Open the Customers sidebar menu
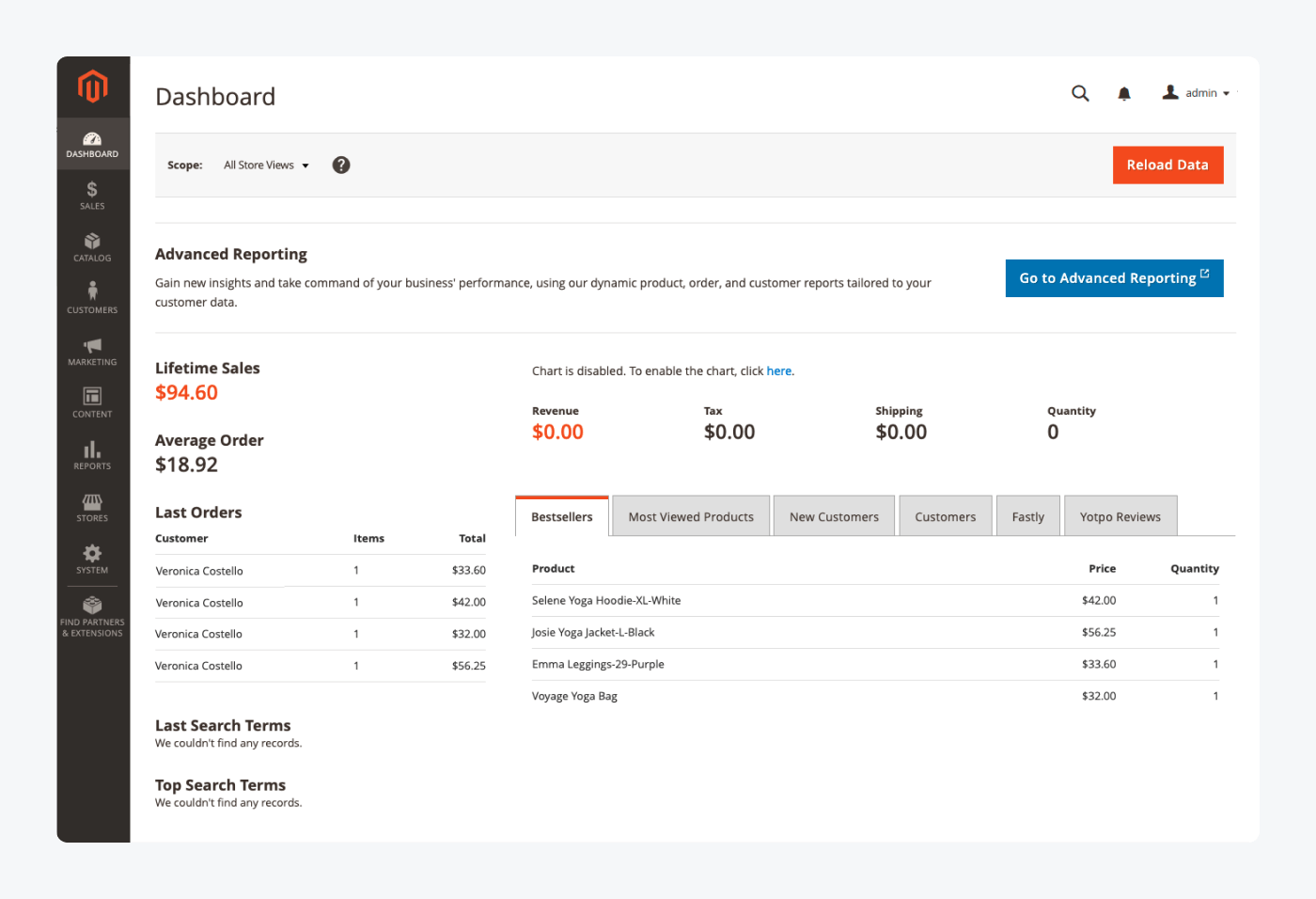Viewport: 1316px width, 899px height. [x=92, y=299]
